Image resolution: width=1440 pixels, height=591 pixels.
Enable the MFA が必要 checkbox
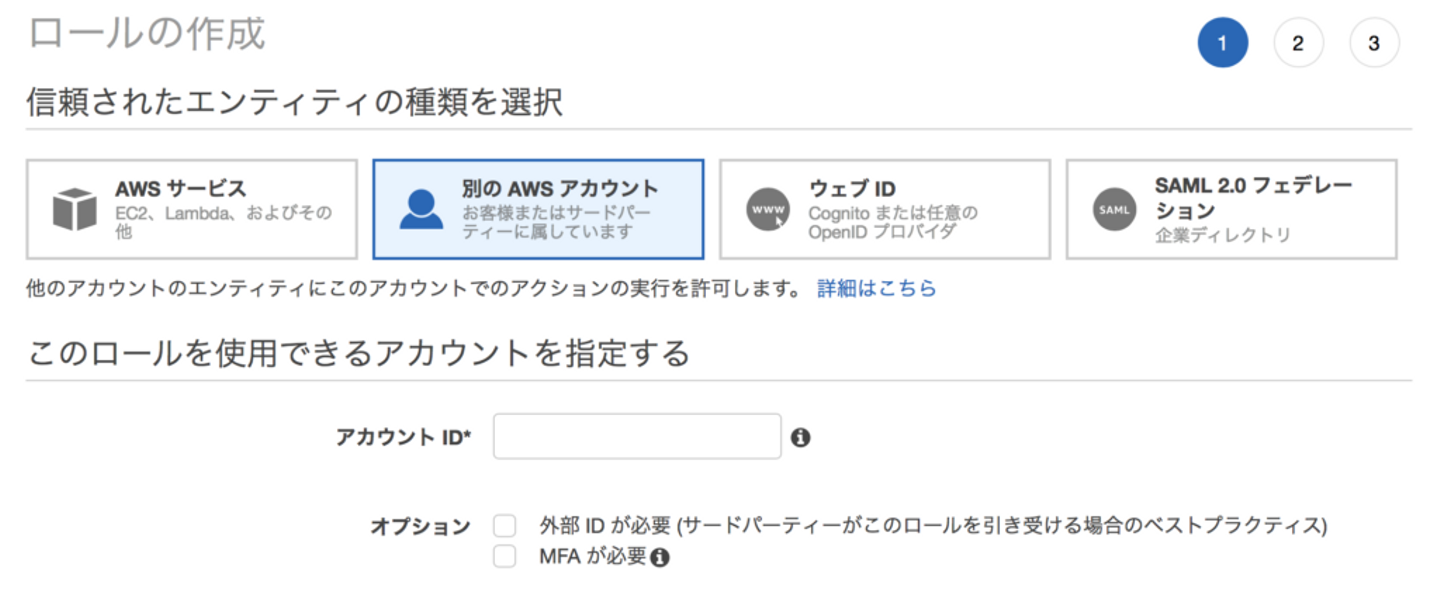(x=505, y=557)
